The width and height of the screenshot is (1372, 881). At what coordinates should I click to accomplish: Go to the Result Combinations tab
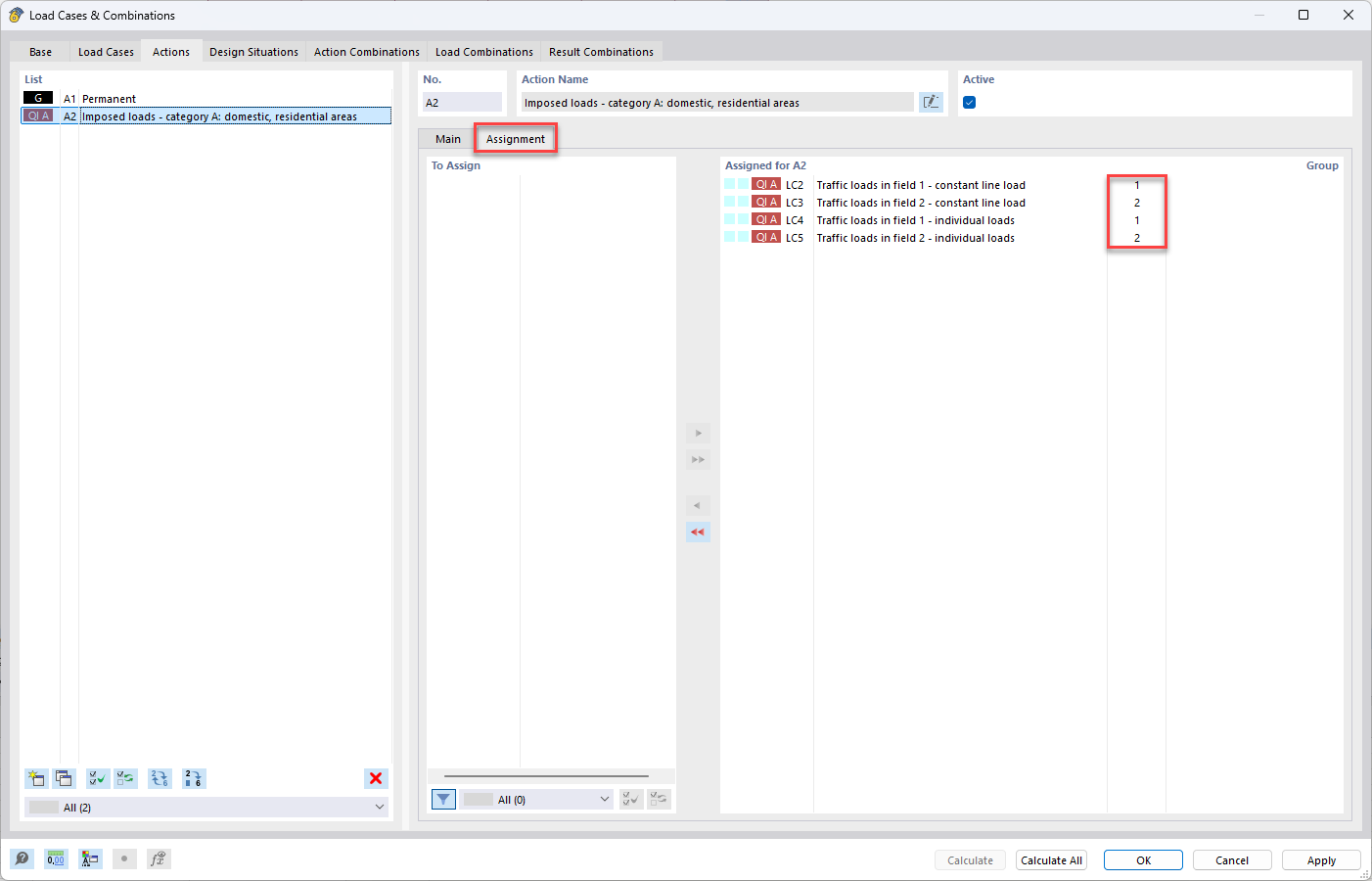[x=601, y=52]
